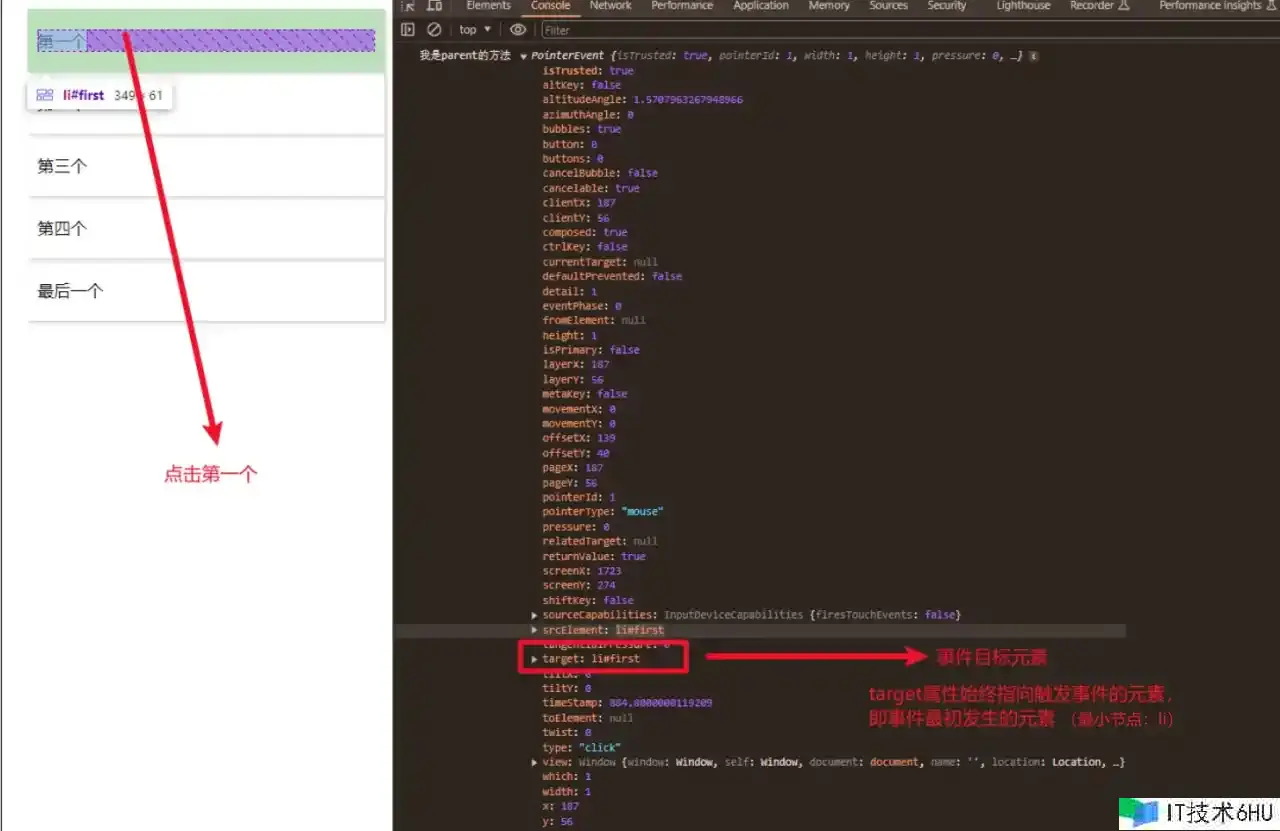Click the offsetX: 139 property
1280x831 pixels.
click(x=579, y=438)
